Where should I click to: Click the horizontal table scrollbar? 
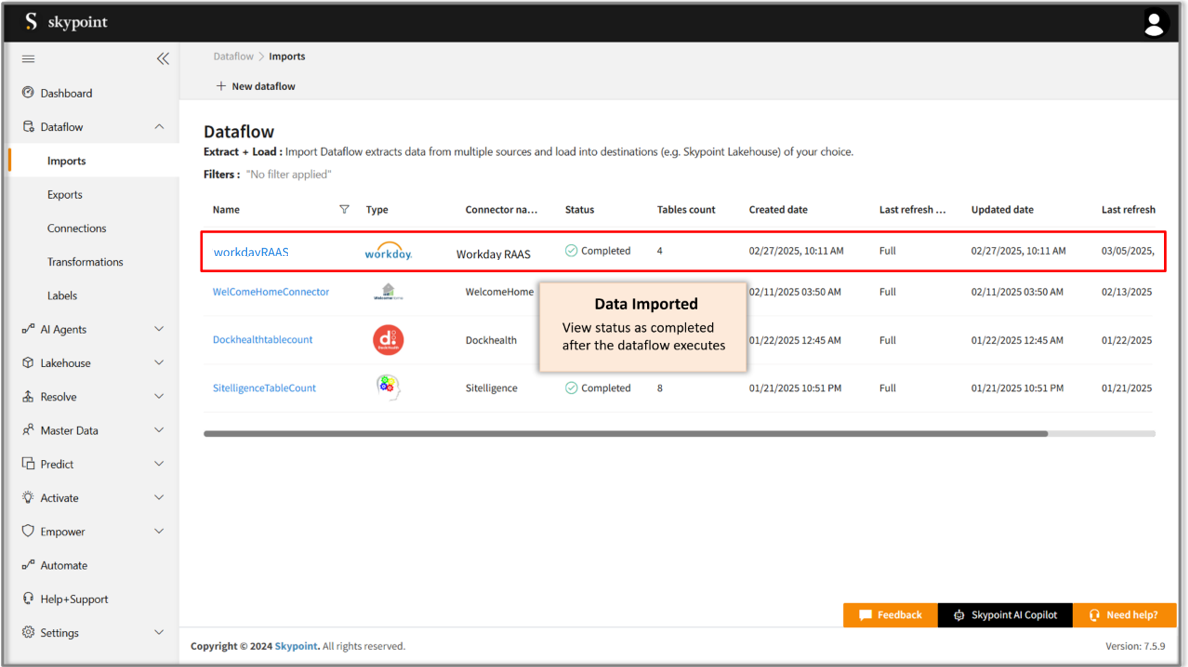(625, 434)
